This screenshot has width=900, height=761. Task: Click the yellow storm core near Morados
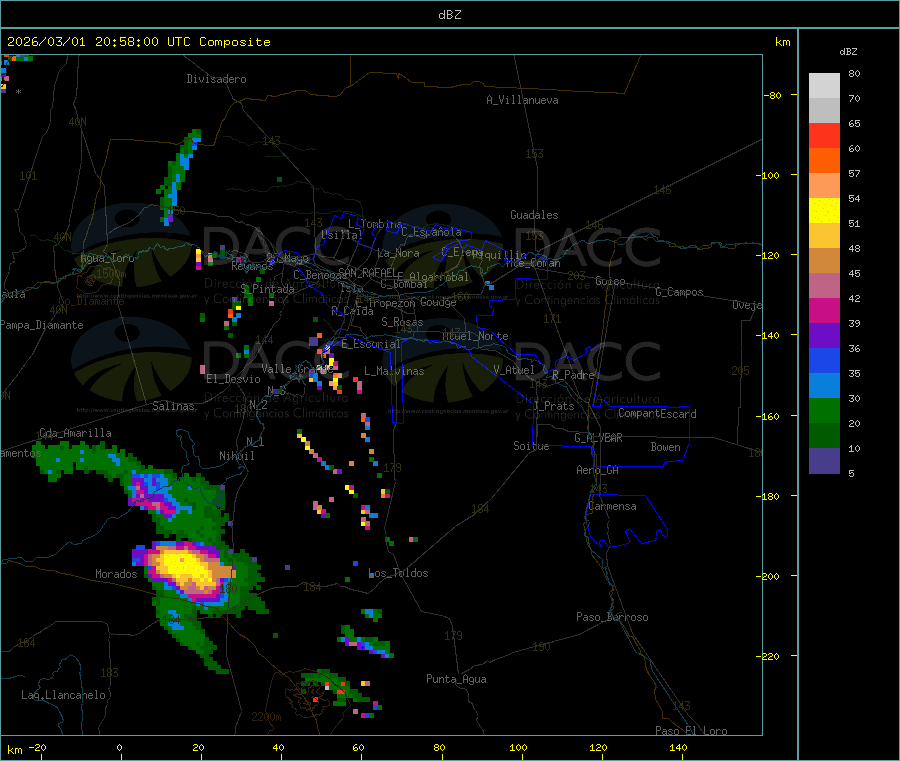pos(183,566)
